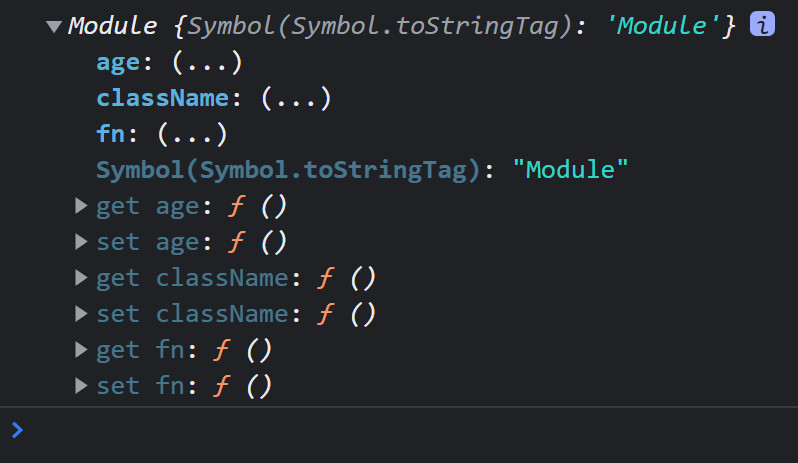
Task: Expand the set fn setter
Action: point(82,385)
